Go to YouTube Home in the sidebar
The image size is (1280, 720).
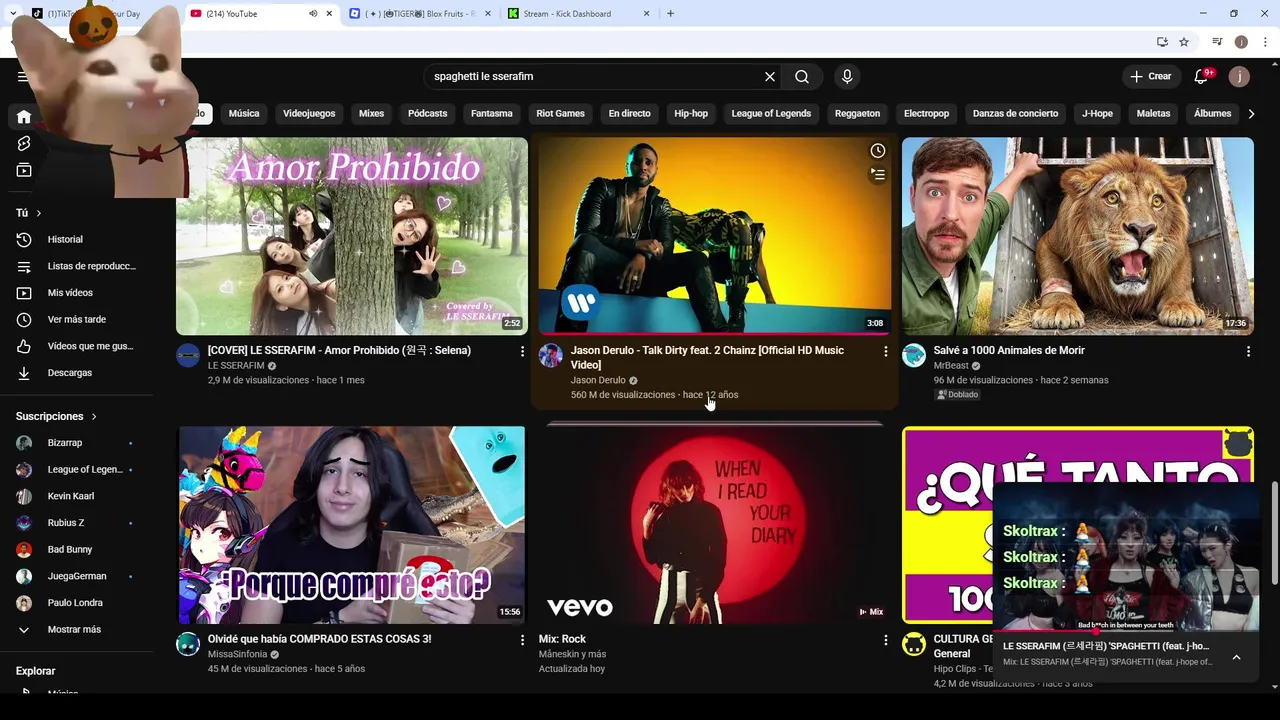pos(24,117)
